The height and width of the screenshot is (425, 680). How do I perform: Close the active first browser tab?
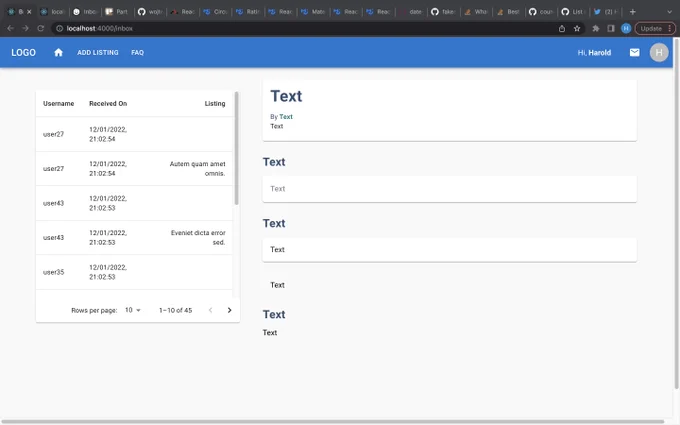tap(29, 12)
